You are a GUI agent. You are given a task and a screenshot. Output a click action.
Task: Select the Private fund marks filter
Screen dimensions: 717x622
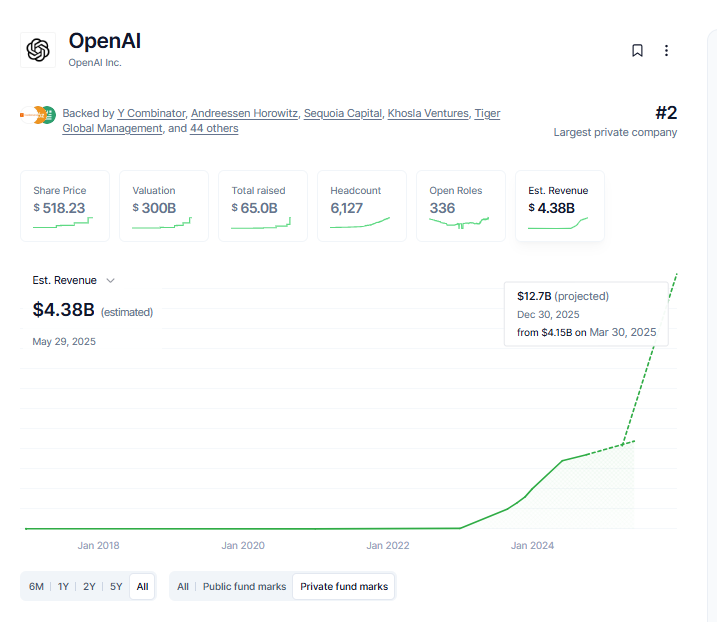click(x=344, y=586)
